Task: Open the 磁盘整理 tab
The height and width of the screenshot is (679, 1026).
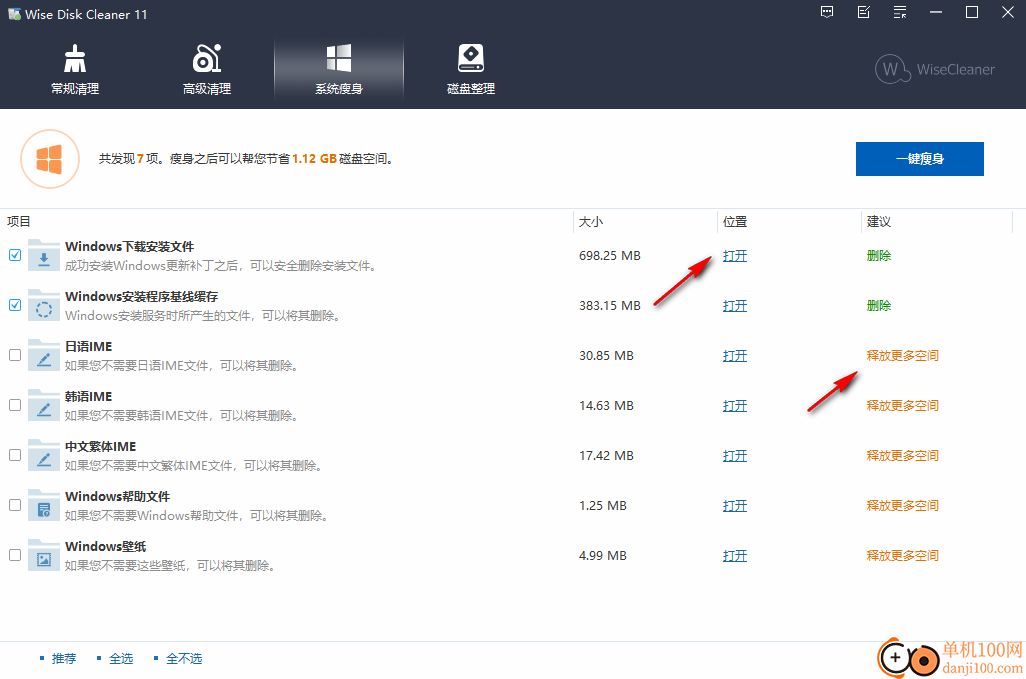Action: pos(470,69)
